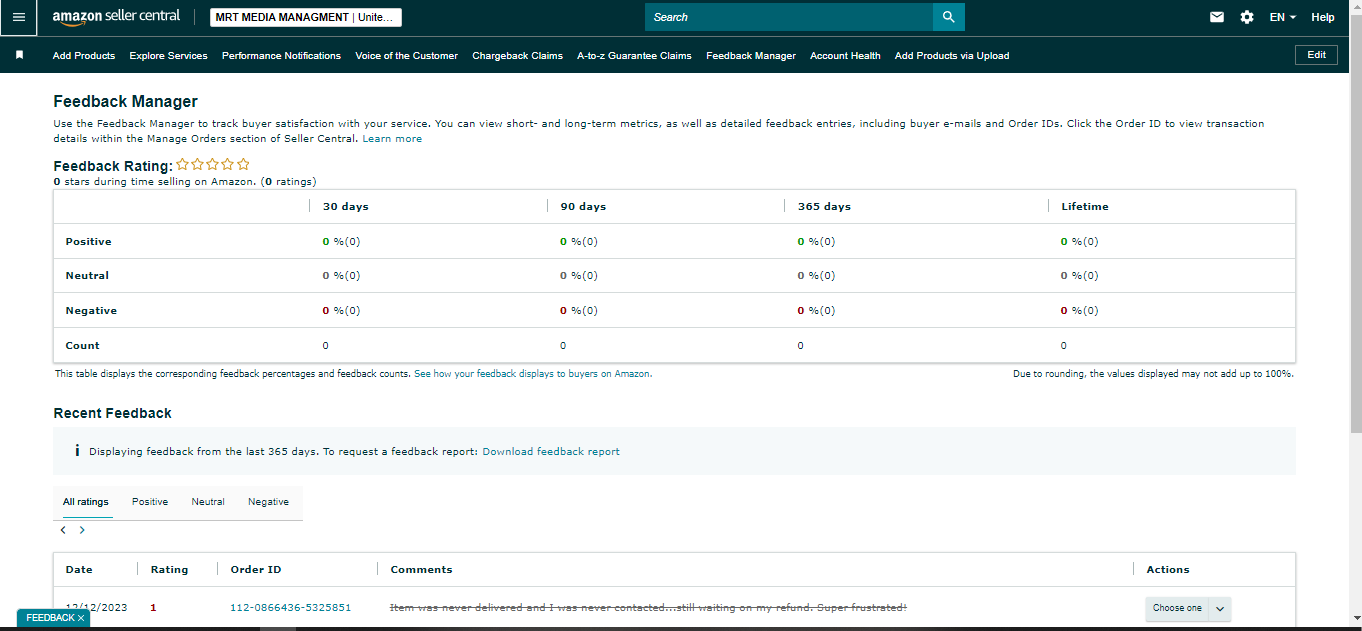Open Help in the top bar
The image size is (1362, 631).
(x=1323, y=17)
